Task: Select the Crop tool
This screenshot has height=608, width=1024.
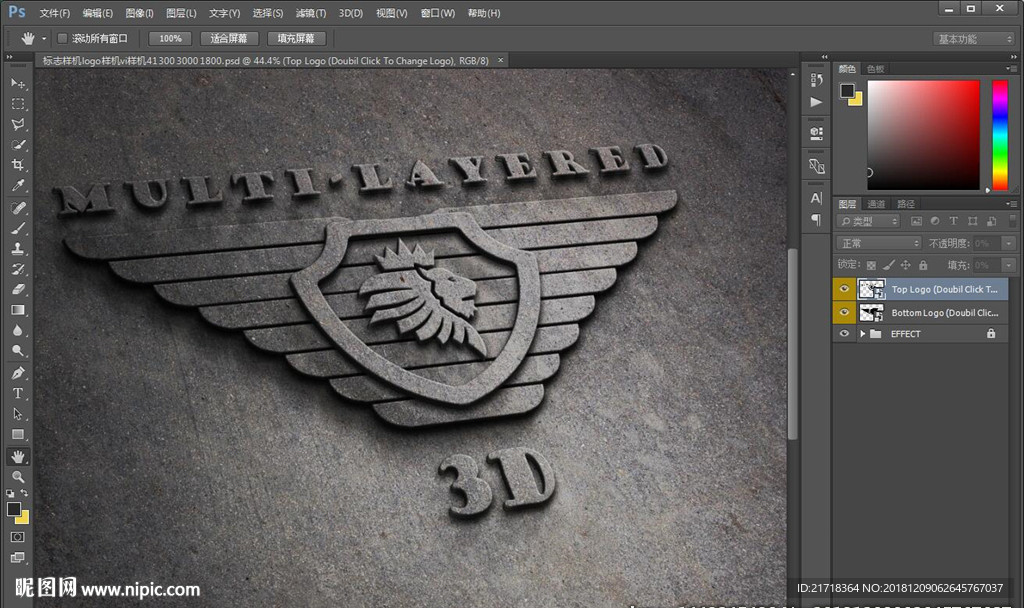Action: point(18,166)
